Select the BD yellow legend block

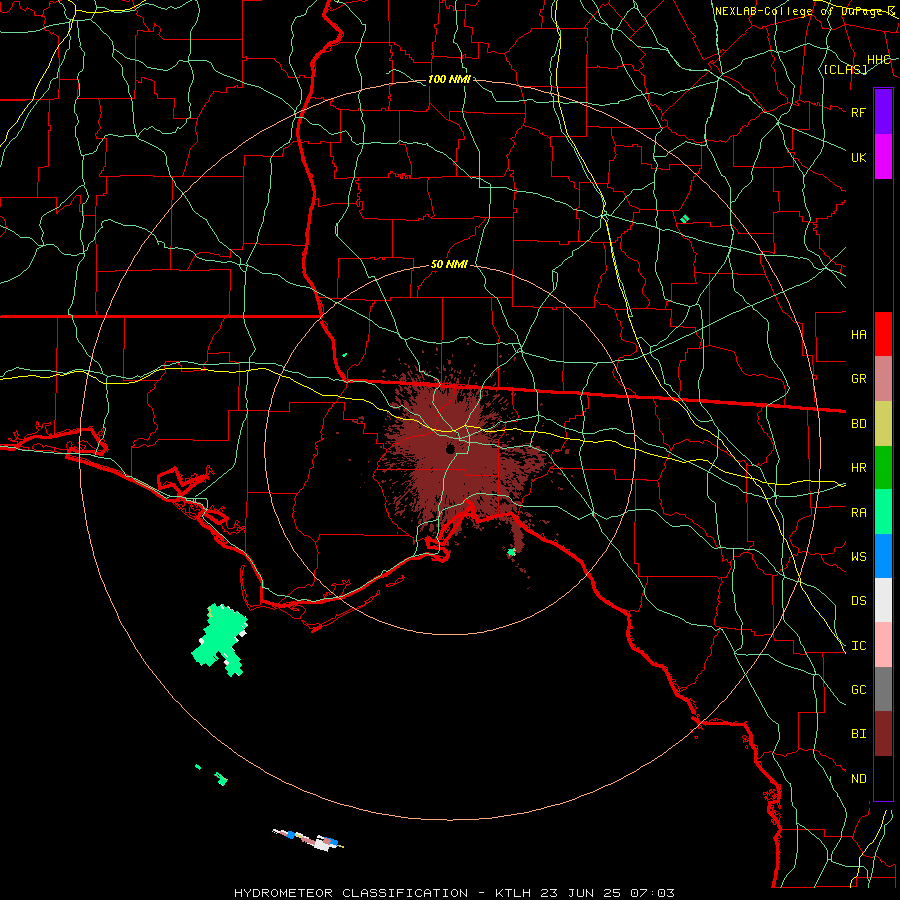coord(883,424)
